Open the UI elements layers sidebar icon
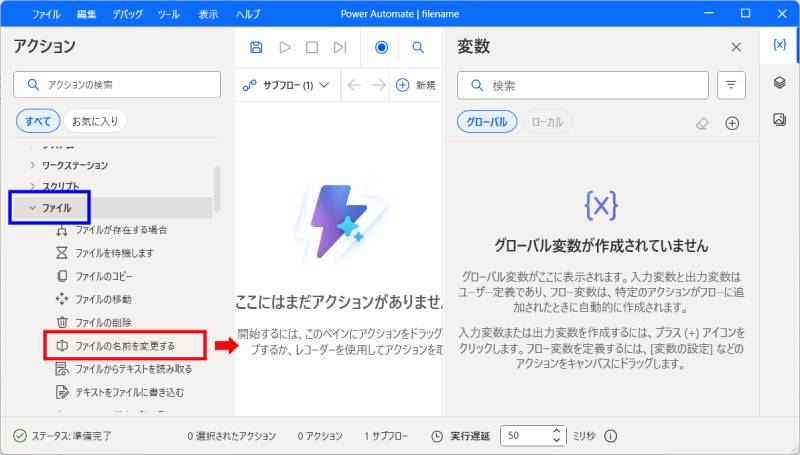 pyautogui.click(x=779, y=82)
